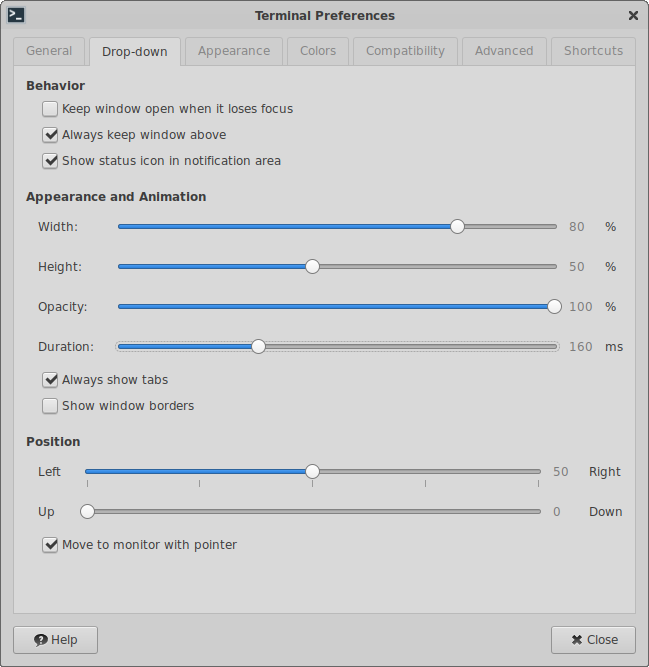
Task: Select the Drop-down tab
Action: (135, 51)
